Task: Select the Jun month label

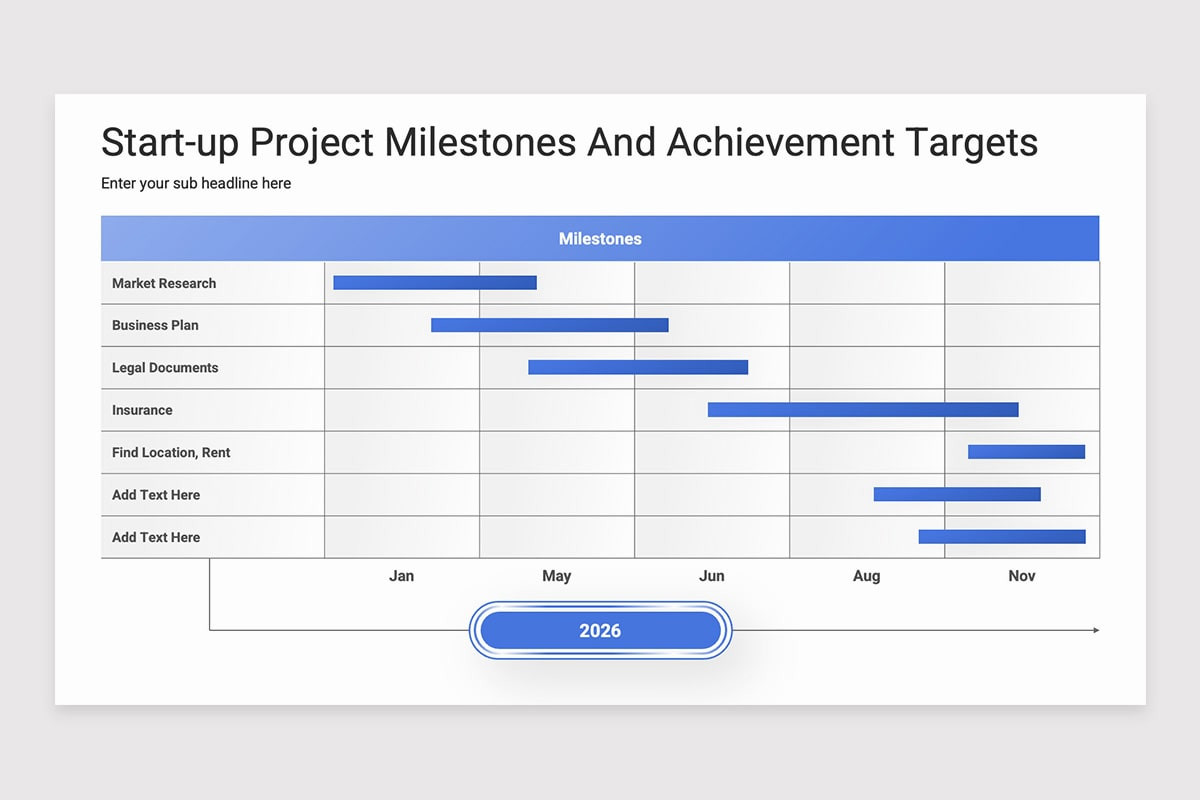Action: pos(712,576)
